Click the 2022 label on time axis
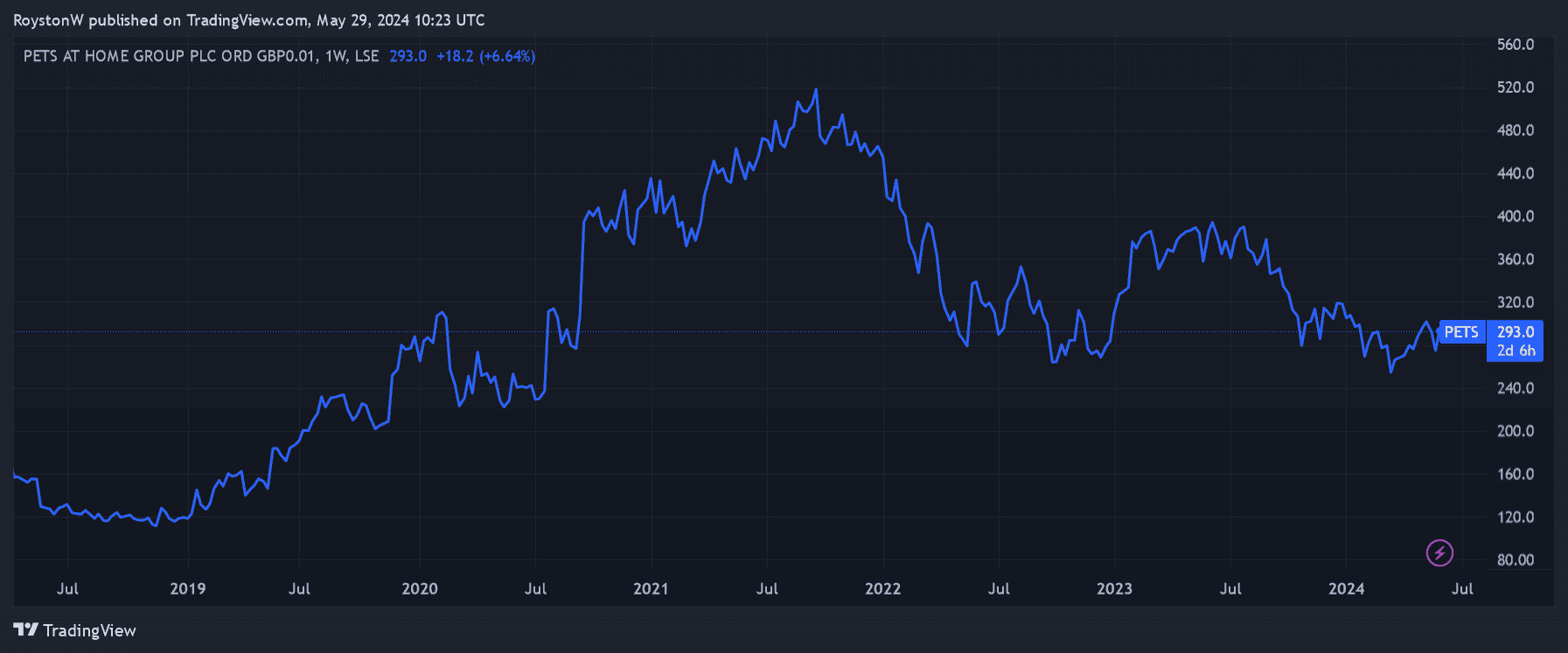 coord(882,588)
